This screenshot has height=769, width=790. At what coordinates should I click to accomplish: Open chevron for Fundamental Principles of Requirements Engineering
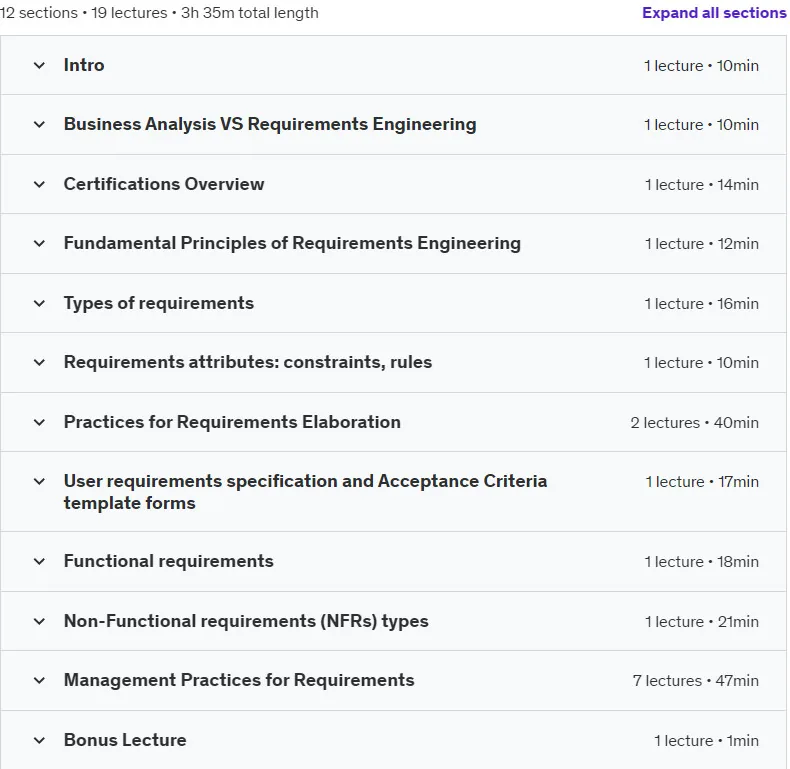tap(39, 243)
